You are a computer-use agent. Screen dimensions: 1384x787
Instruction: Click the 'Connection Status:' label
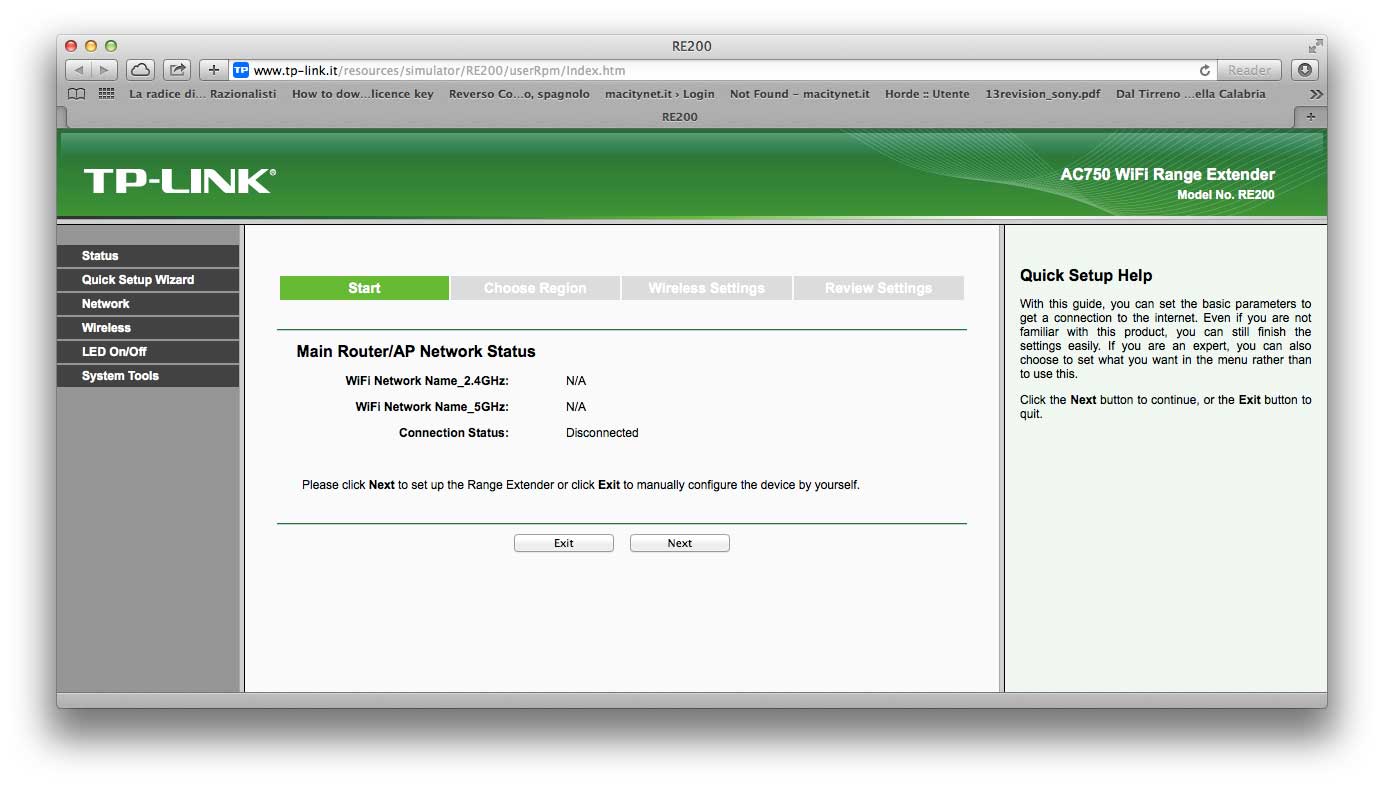click(454, 433)
